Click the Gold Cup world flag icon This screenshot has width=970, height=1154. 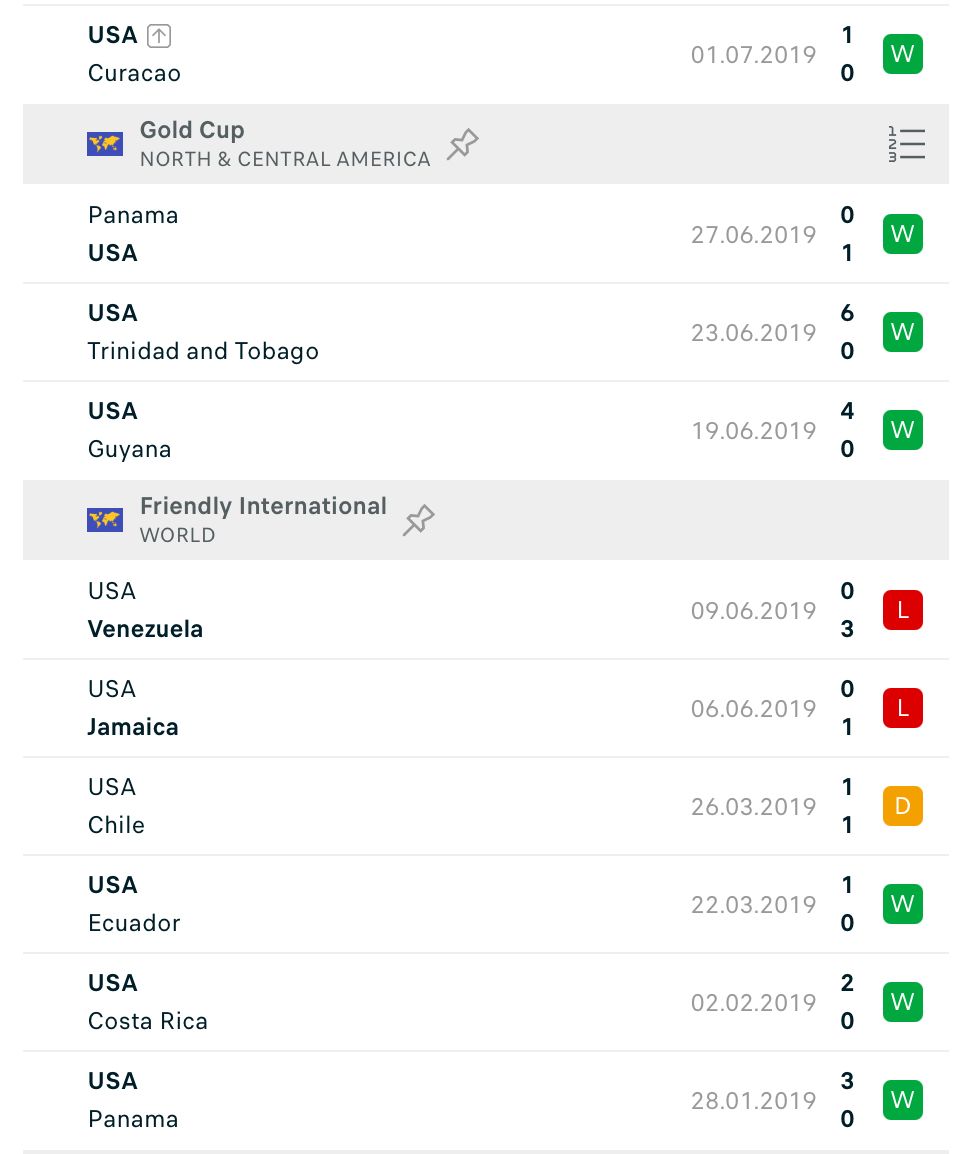(105, 144)
